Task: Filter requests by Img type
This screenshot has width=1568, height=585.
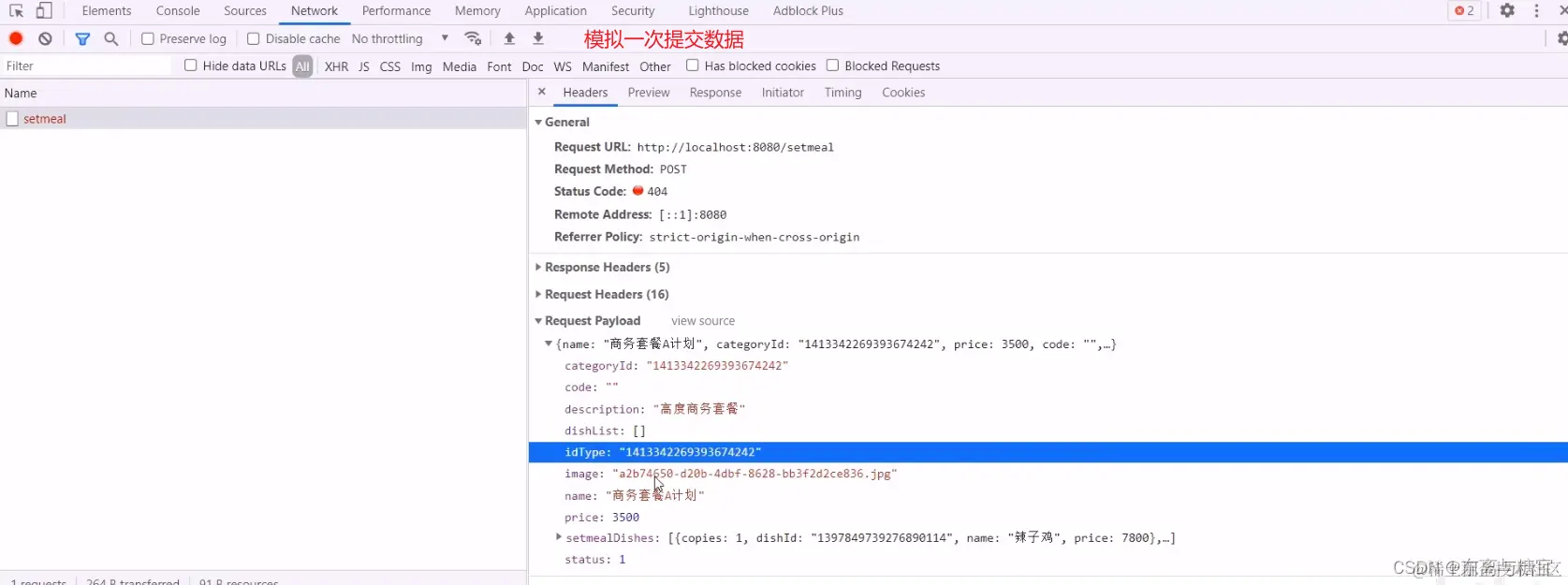Action: coord(421,66)
